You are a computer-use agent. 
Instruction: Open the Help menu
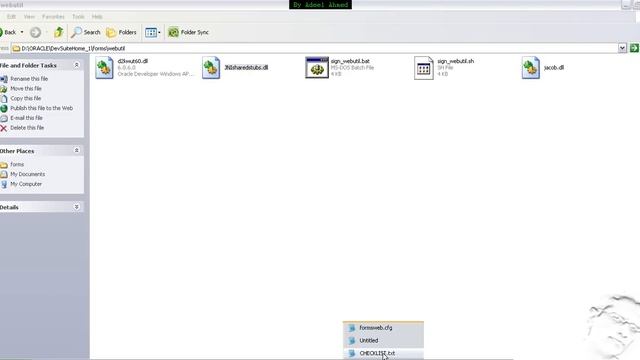[x=97, y=17]
